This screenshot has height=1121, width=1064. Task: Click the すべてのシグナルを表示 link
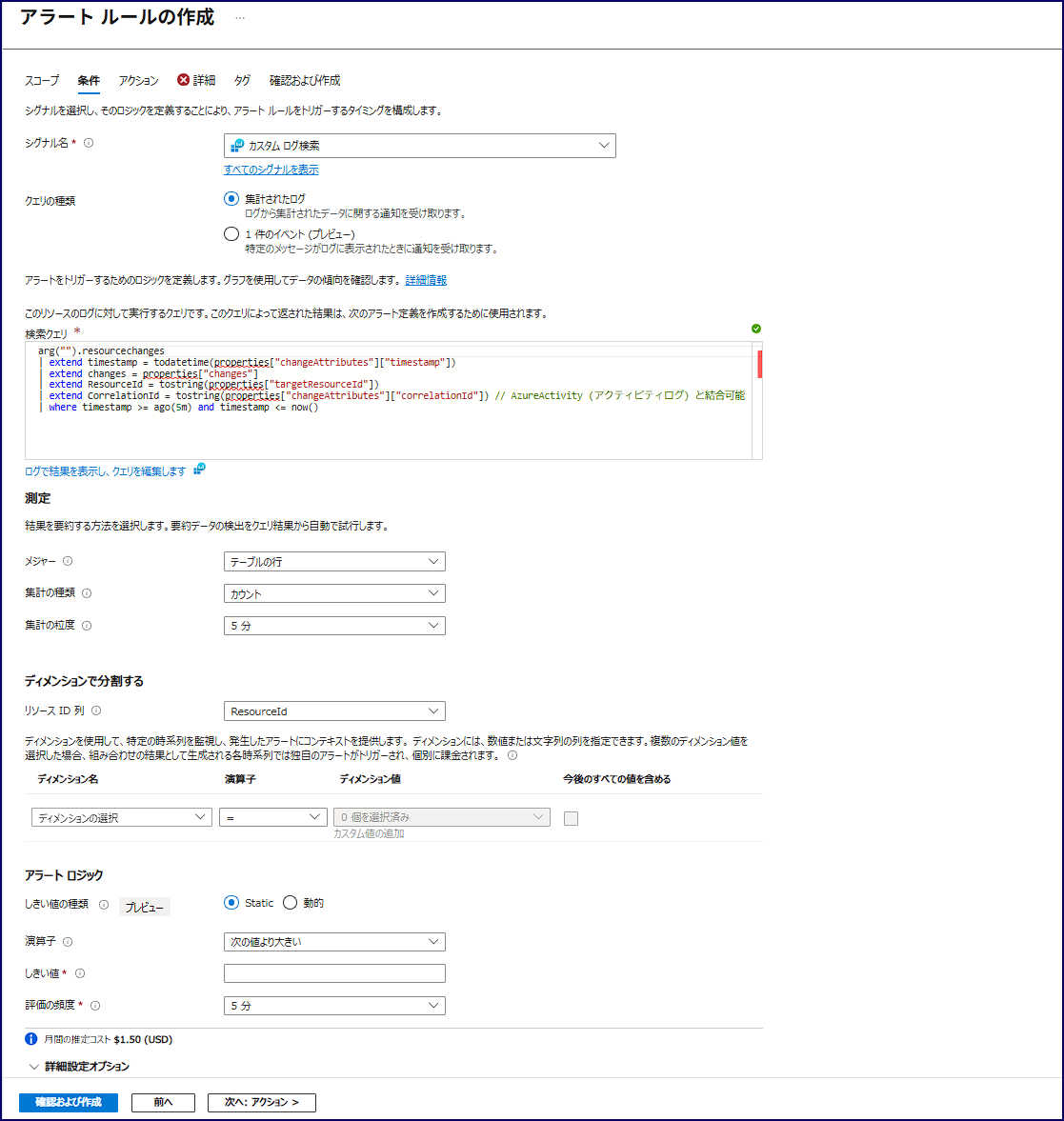point(271,170)
